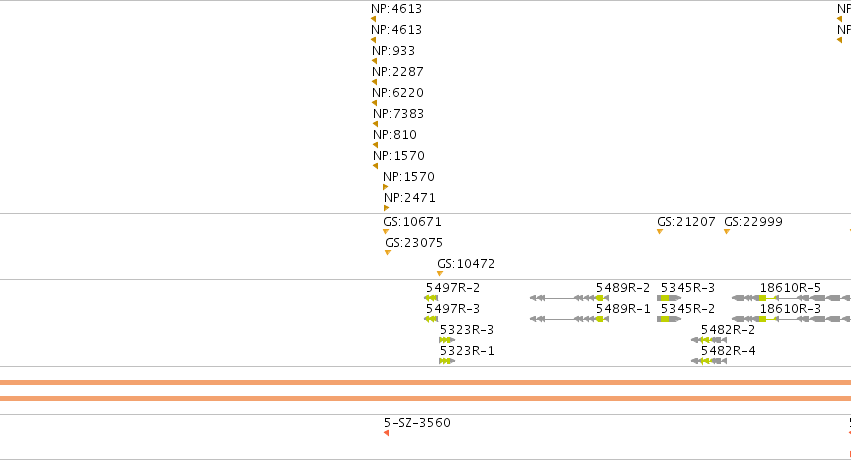The width and height of the screenshot is (851, 460).
Task: Click the NP:2287 feature label
Action: (x=398, y=72)
